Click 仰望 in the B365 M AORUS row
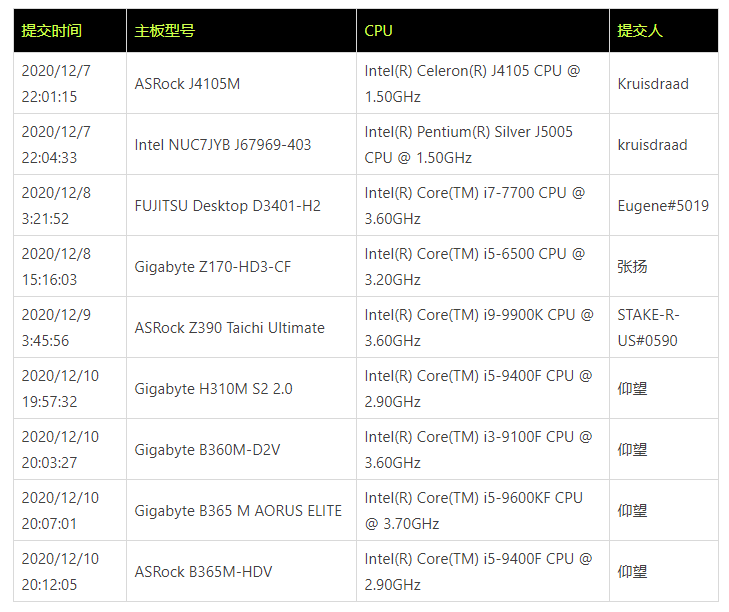The height and width of the screenshot is (612, 729). 664,510
